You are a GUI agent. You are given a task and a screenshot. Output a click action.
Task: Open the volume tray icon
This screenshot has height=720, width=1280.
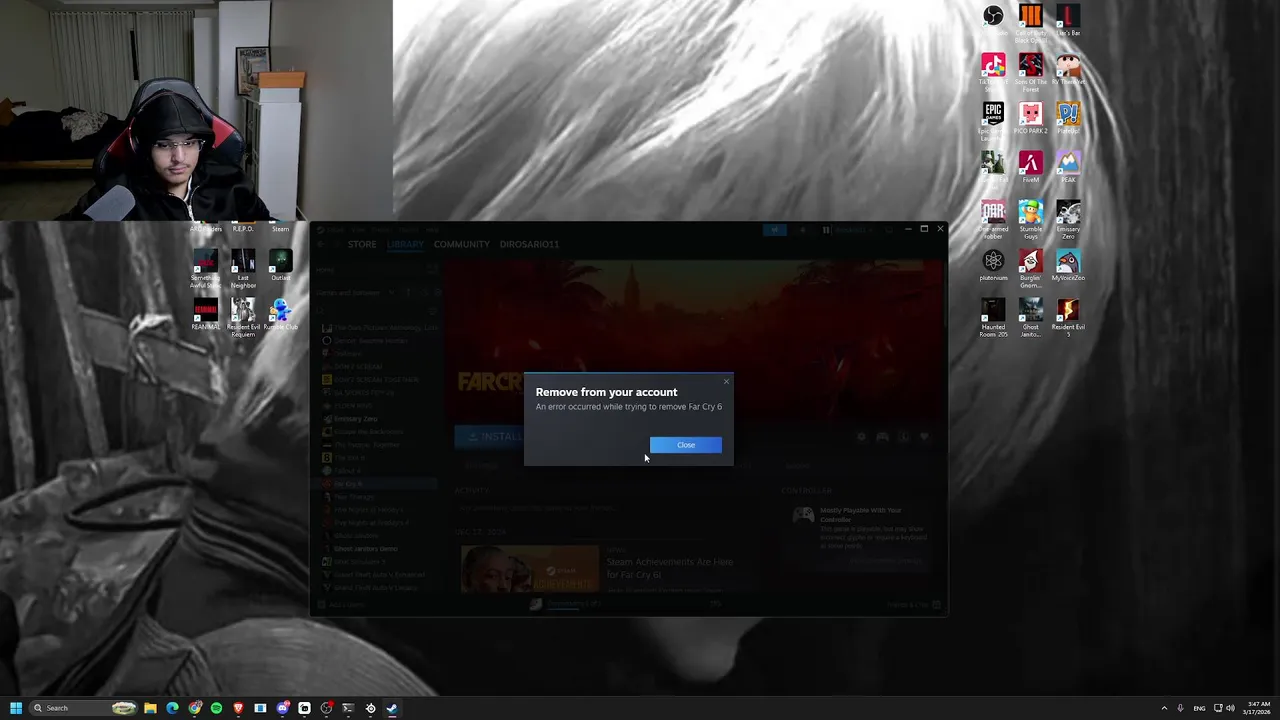[1230, 708]
